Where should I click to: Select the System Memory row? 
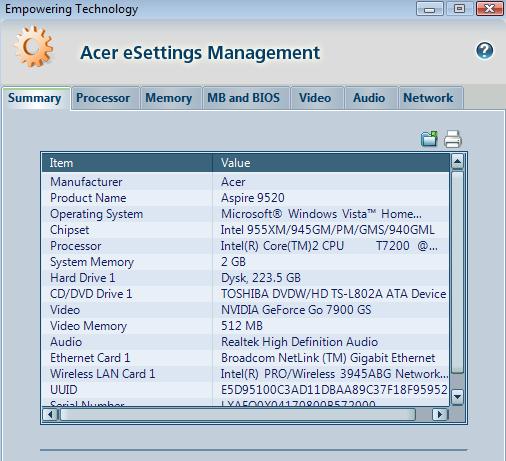click(245, 262)
